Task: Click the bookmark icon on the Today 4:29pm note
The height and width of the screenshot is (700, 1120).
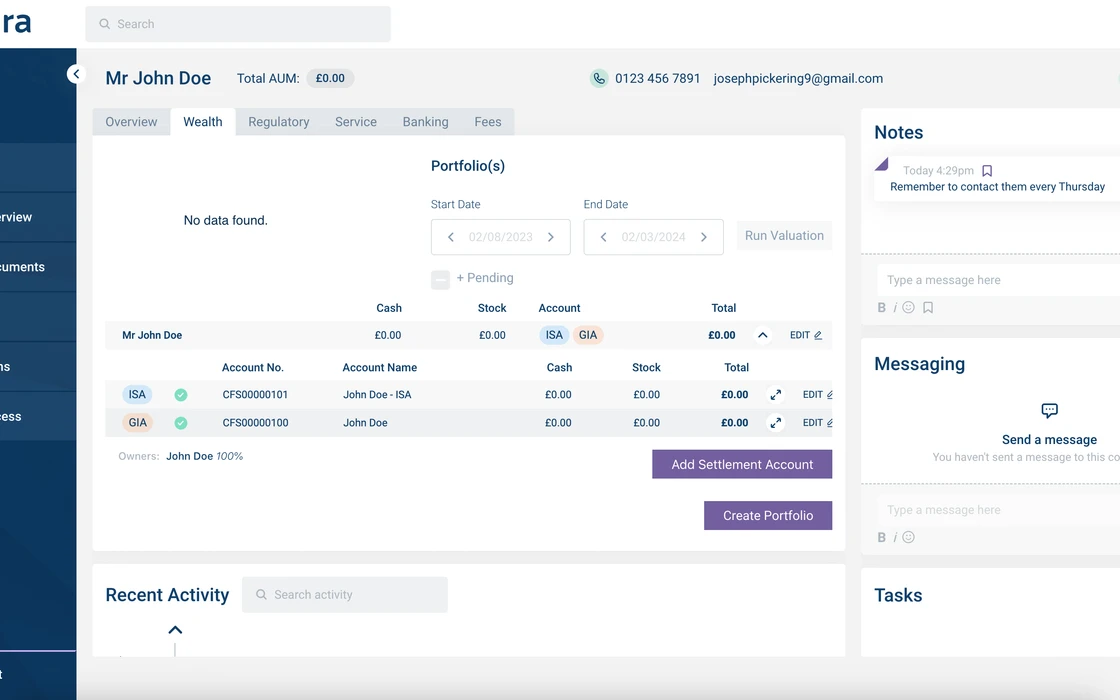Action: click(987, 171)
